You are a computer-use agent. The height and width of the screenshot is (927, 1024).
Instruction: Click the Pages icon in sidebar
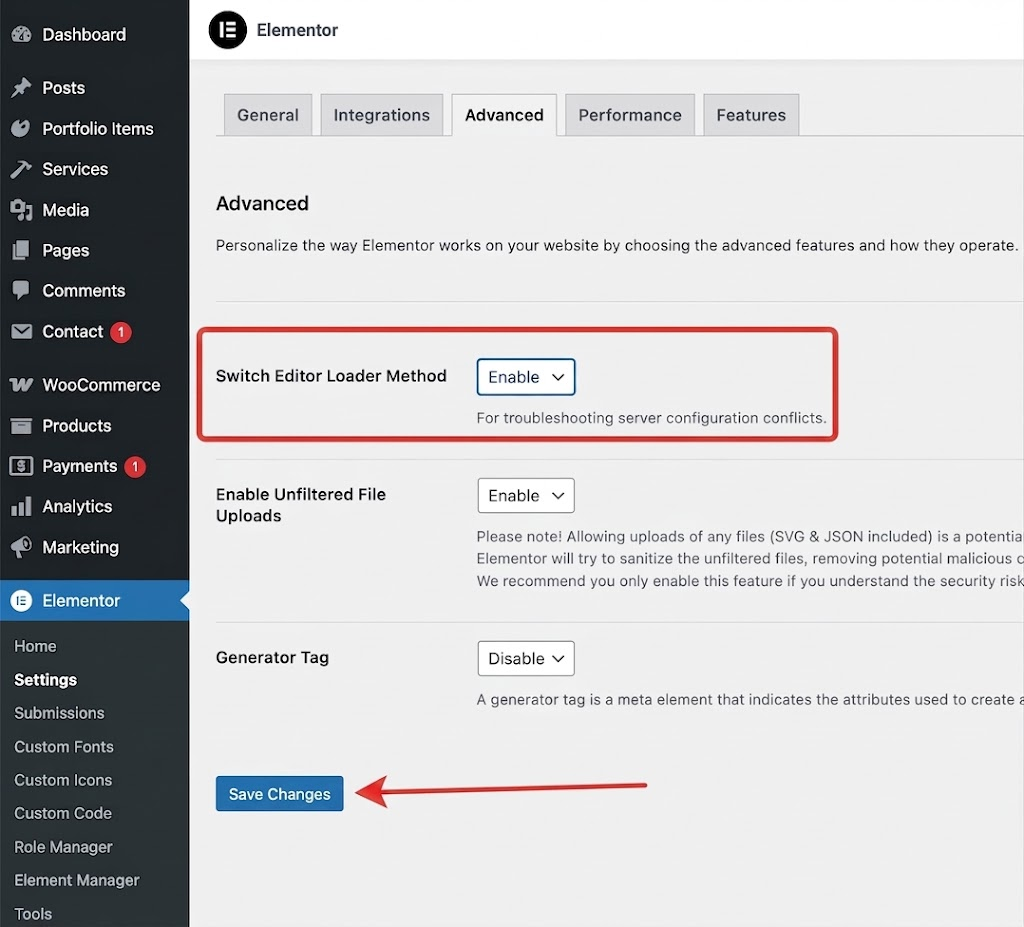pos(21,250)
